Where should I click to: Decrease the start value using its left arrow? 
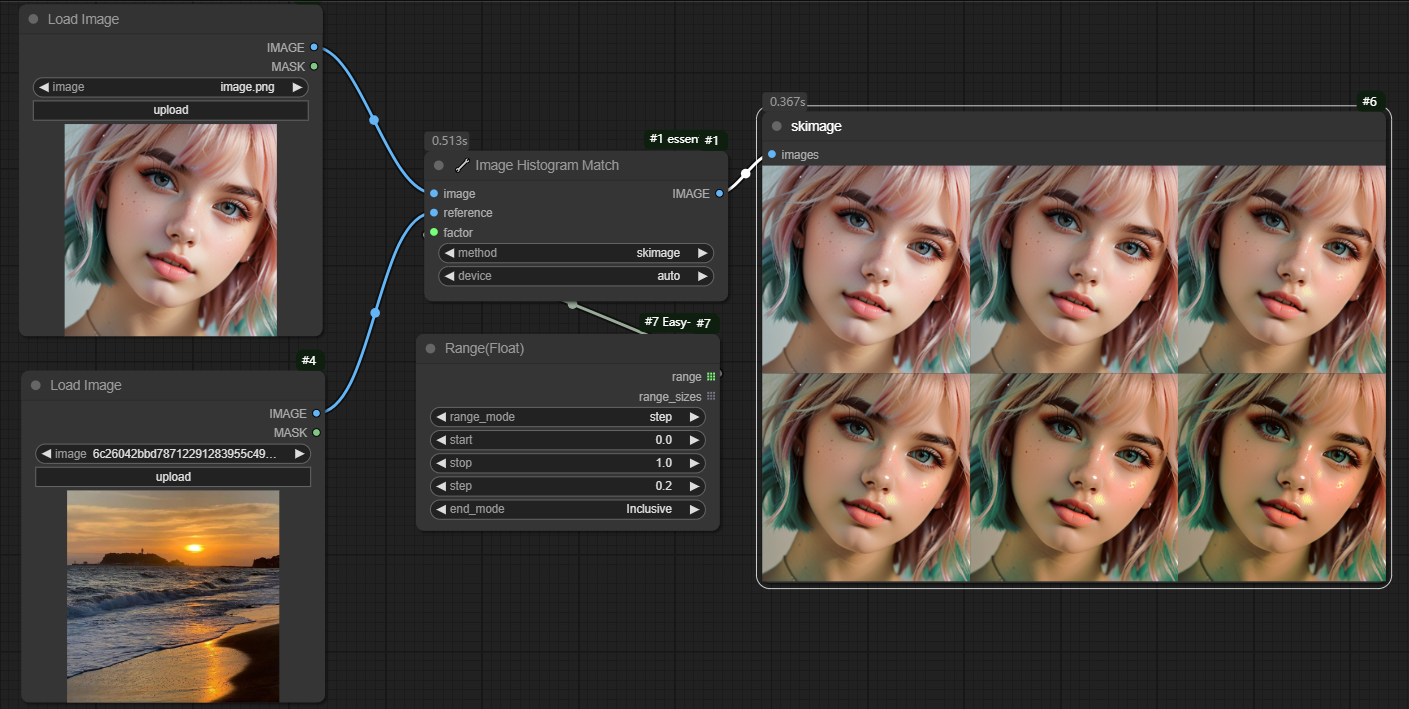pos(440,440)
